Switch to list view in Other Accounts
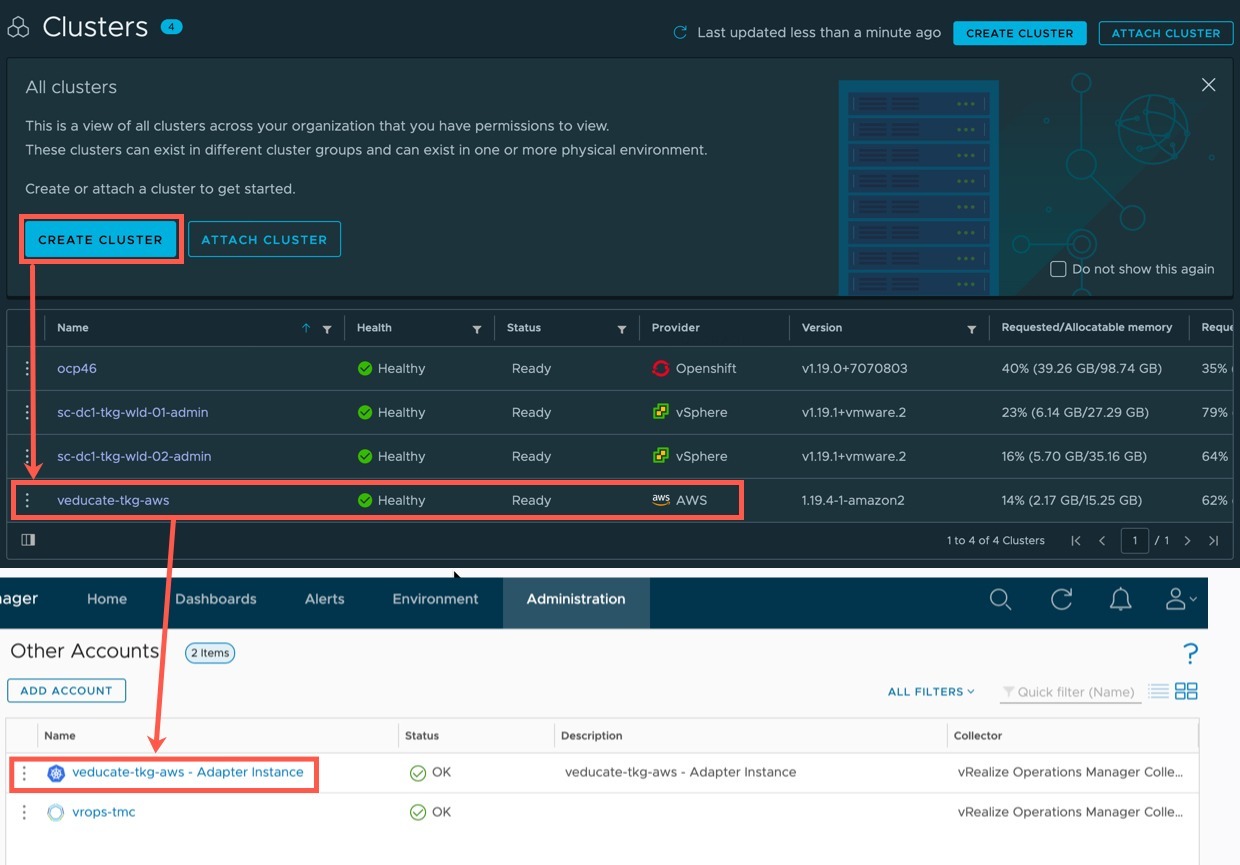Viewport: 1240px width, 865px height. pyautogui.click(x=1159, y=691)
